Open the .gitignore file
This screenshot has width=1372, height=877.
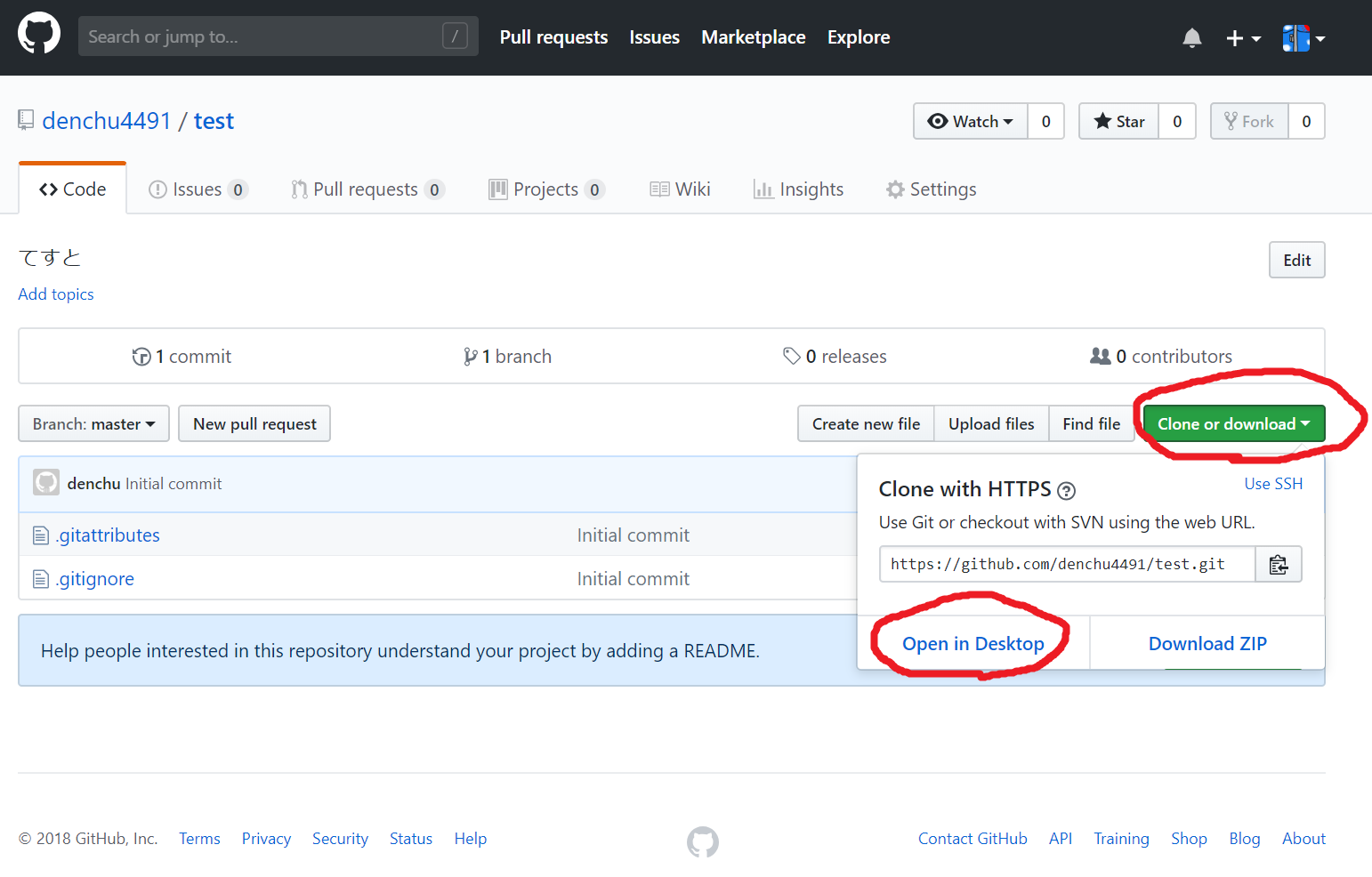(x=95, y=579)
